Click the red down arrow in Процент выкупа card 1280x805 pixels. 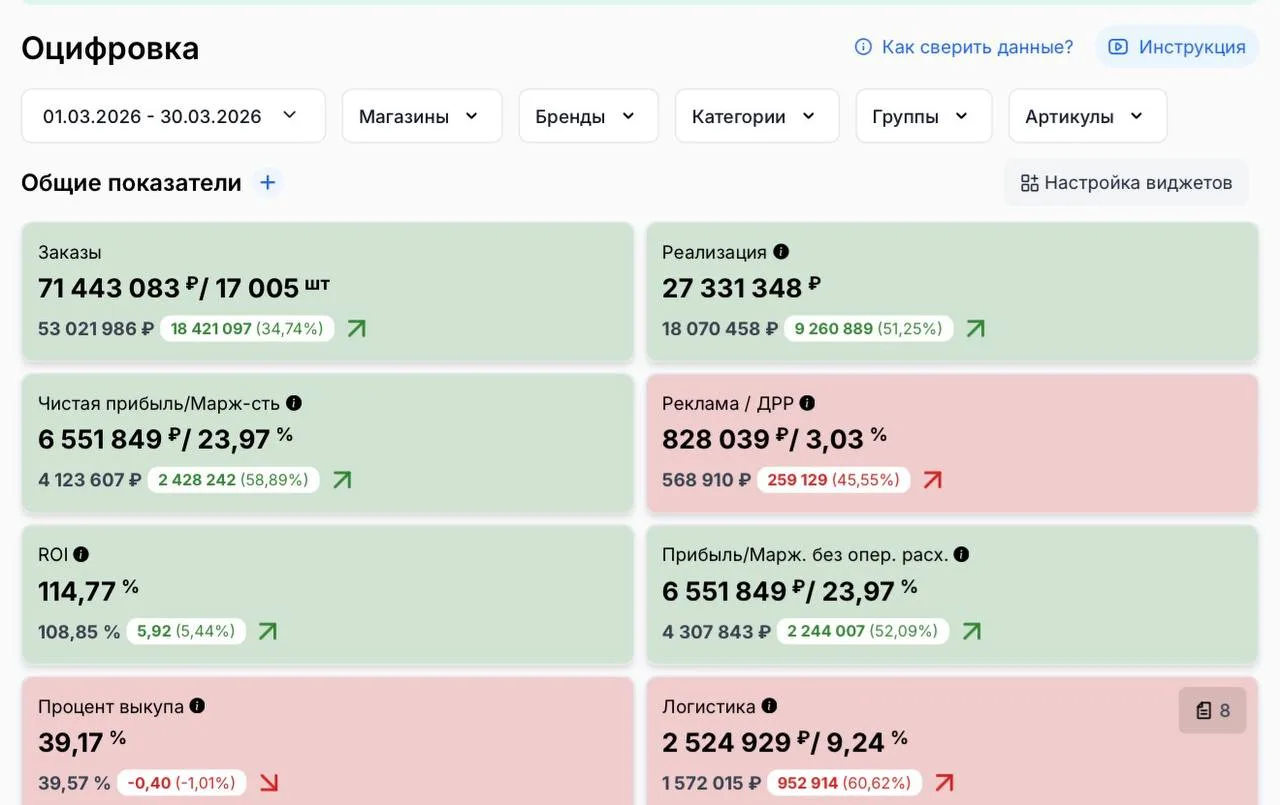[268, 783]
